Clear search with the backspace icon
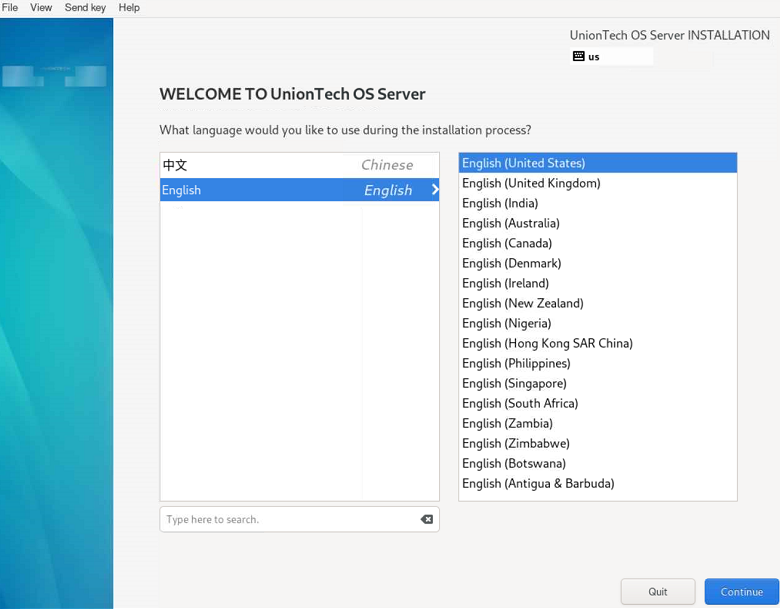The width and height of the screenshot is (780, 609). pos(426,519)
